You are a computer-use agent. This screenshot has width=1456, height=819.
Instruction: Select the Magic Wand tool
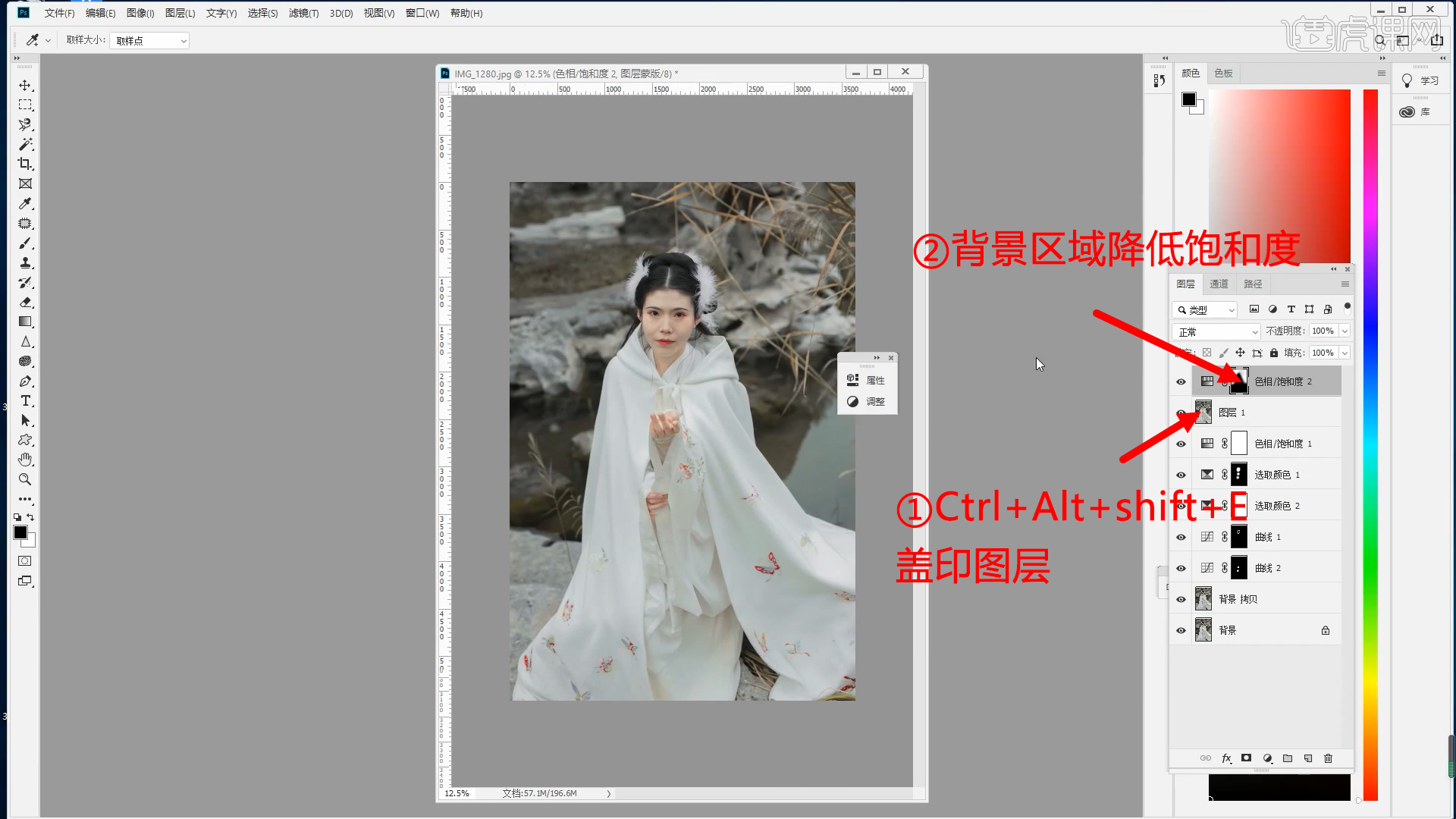[x=25, y=144]
